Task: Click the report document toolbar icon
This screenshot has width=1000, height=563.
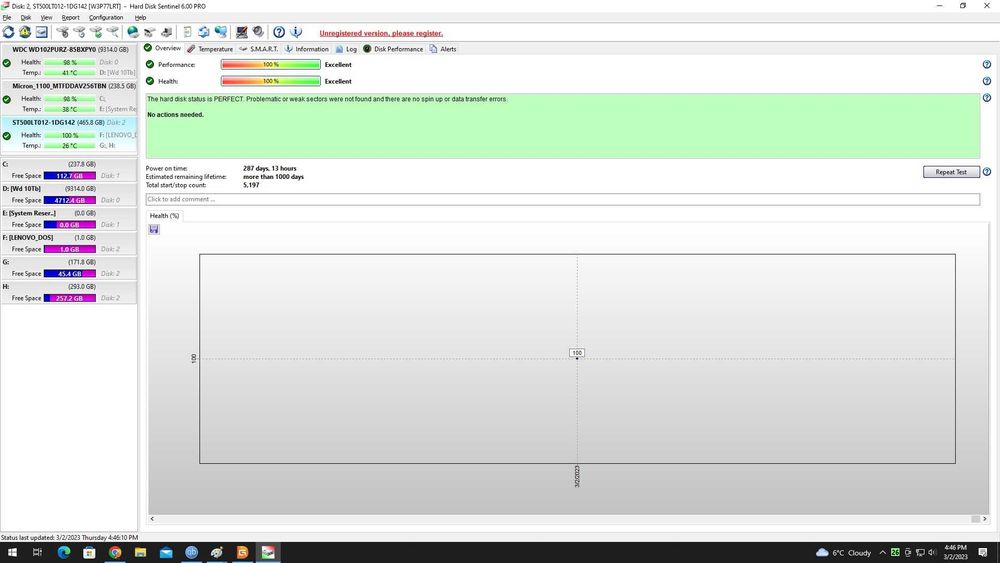Action: [x=187, y=32]
